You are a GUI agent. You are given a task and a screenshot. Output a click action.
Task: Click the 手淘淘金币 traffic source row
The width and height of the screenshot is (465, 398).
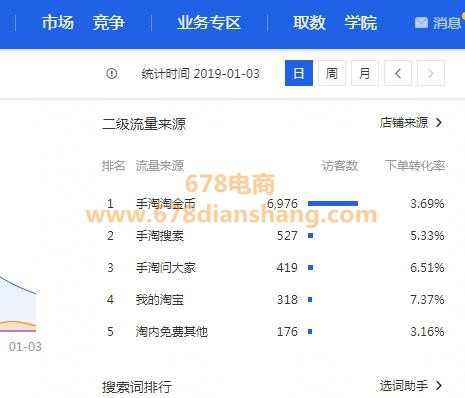(x=273, y=203)
